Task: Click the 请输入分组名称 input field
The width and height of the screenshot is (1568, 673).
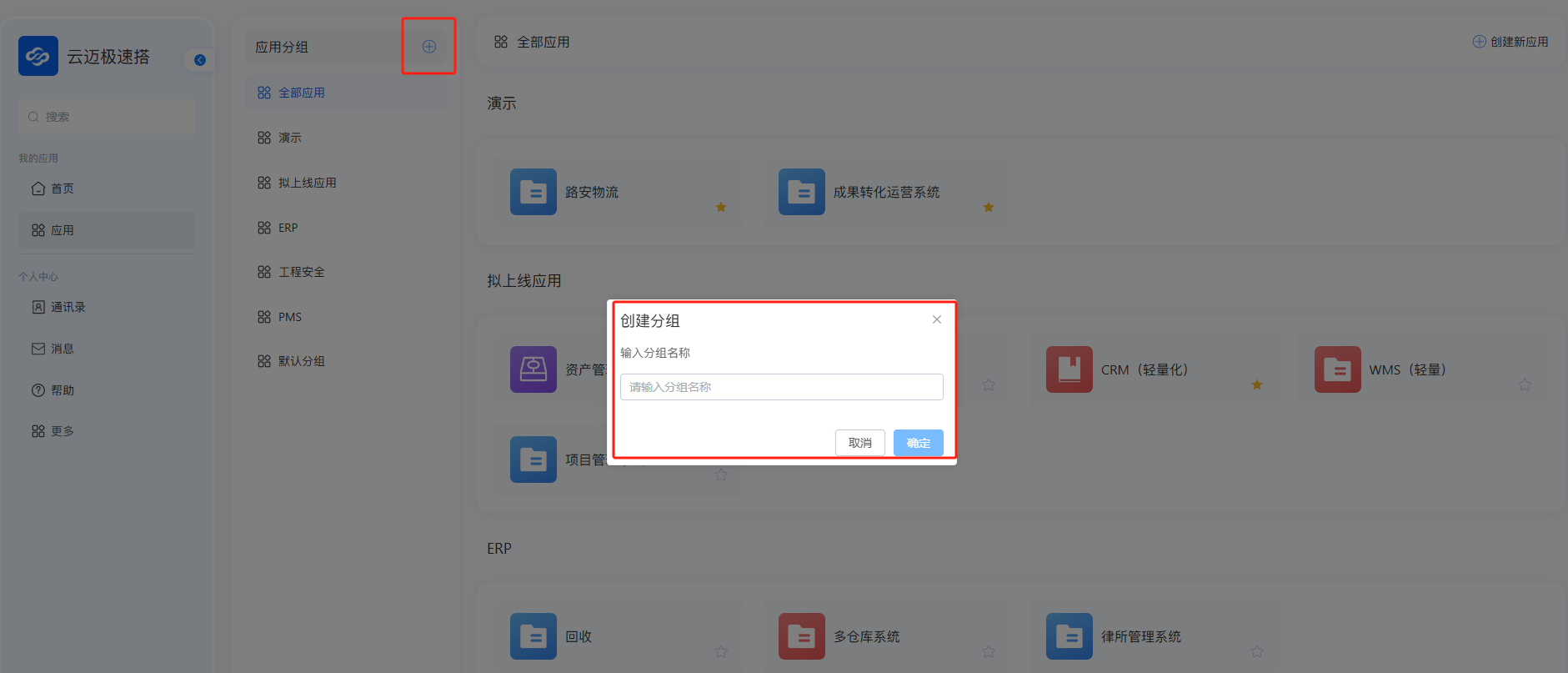Action: click(781, 387)
